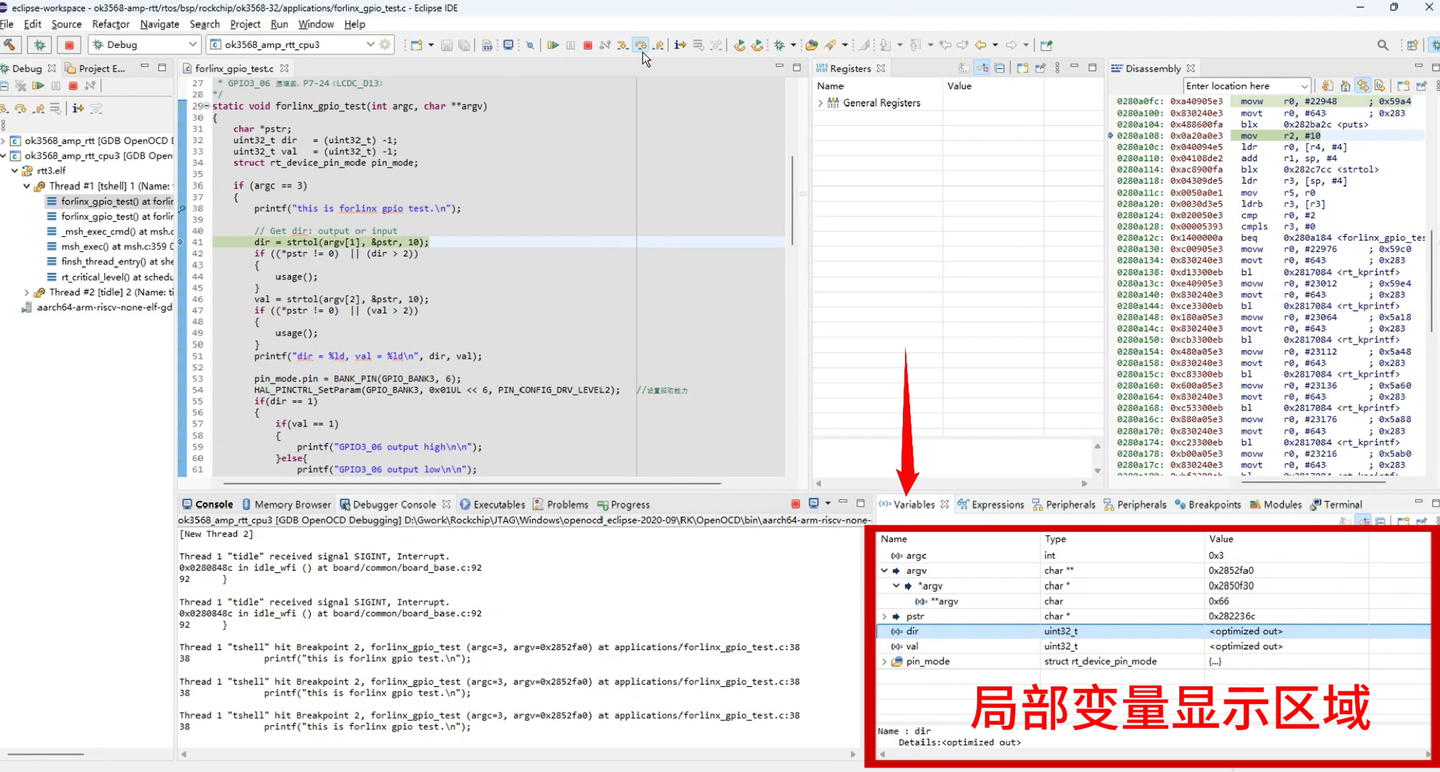Open the Terminal tab
This screenshot has width=1440, height=772.
click(x=1336, y=505)
